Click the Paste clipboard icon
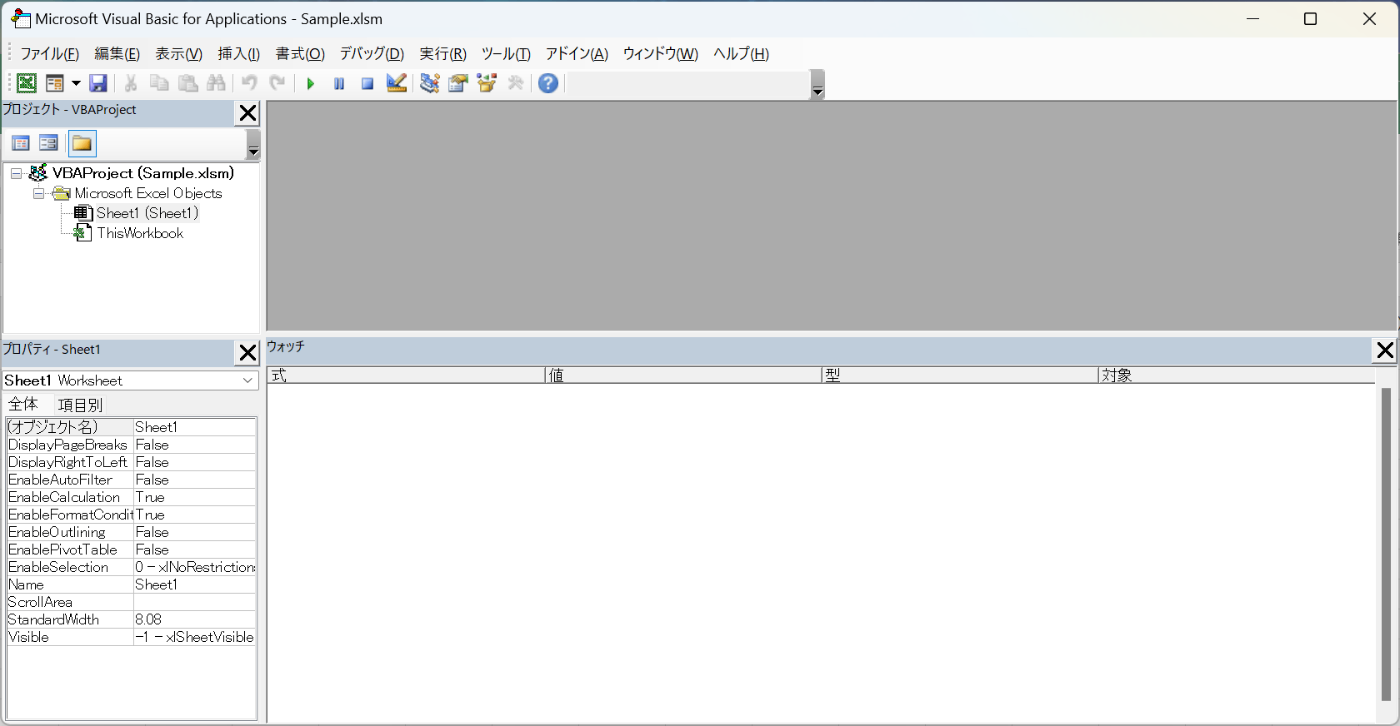The width and height of the screenshot is (1400, 726). 188,84
